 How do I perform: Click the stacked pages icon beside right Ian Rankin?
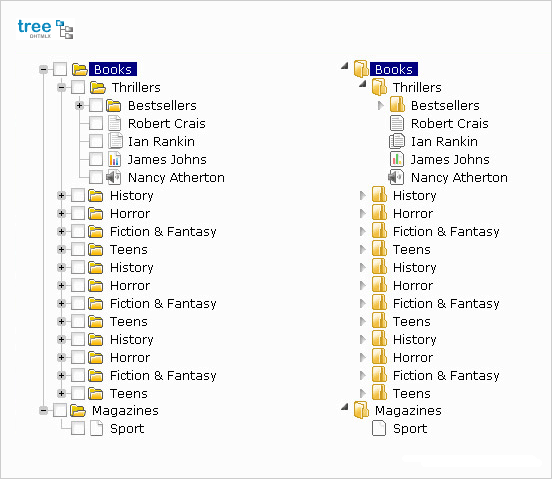tap(397, 141)
